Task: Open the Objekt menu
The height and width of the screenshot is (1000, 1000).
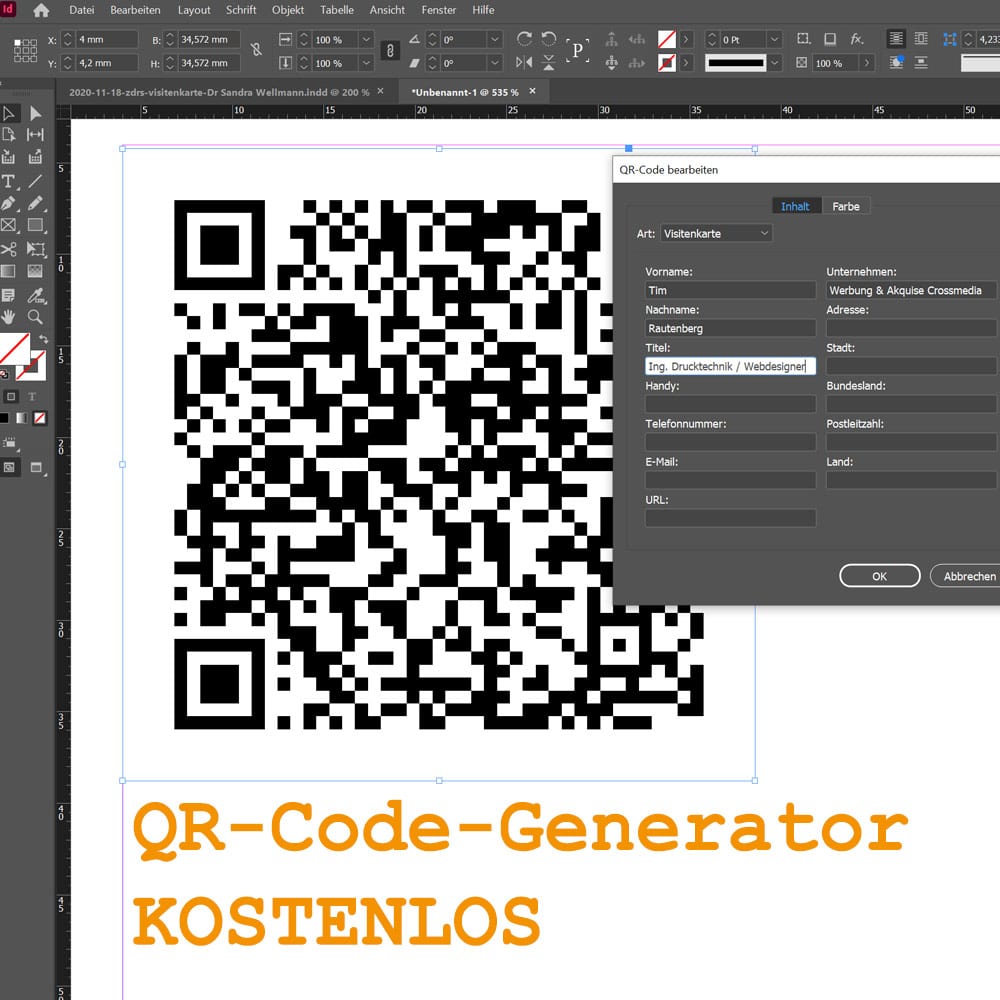Action: [288, 10]
